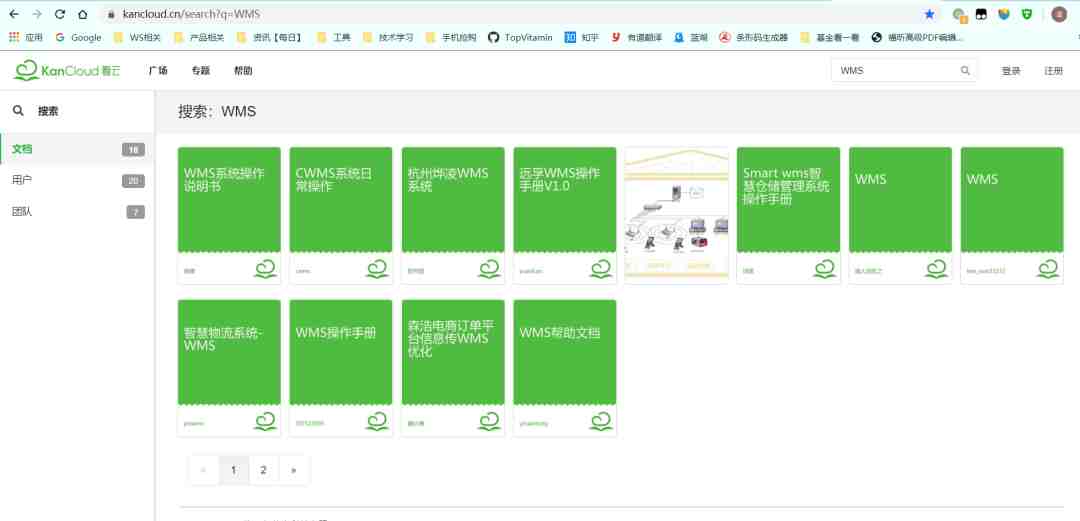Open the extension icon with orange badge

(x=959, y=14)
